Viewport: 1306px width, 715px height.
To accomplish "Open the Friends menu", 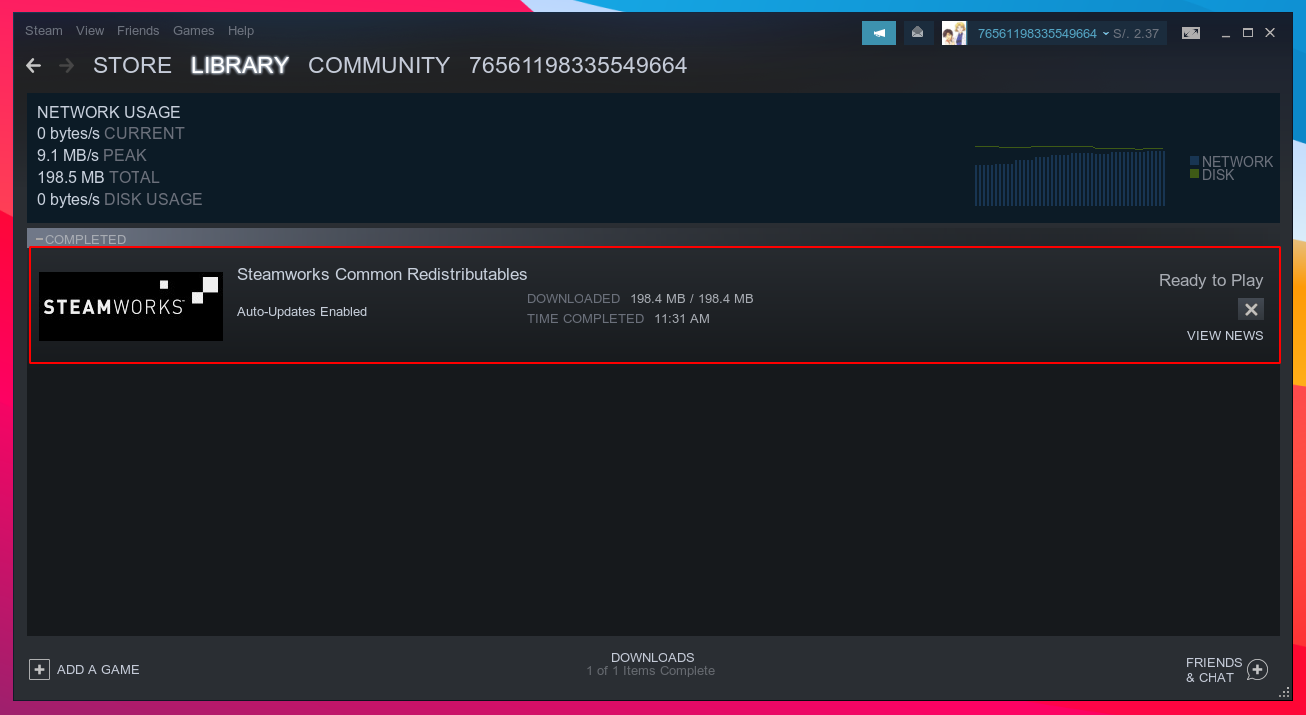I will pos(138,31).
